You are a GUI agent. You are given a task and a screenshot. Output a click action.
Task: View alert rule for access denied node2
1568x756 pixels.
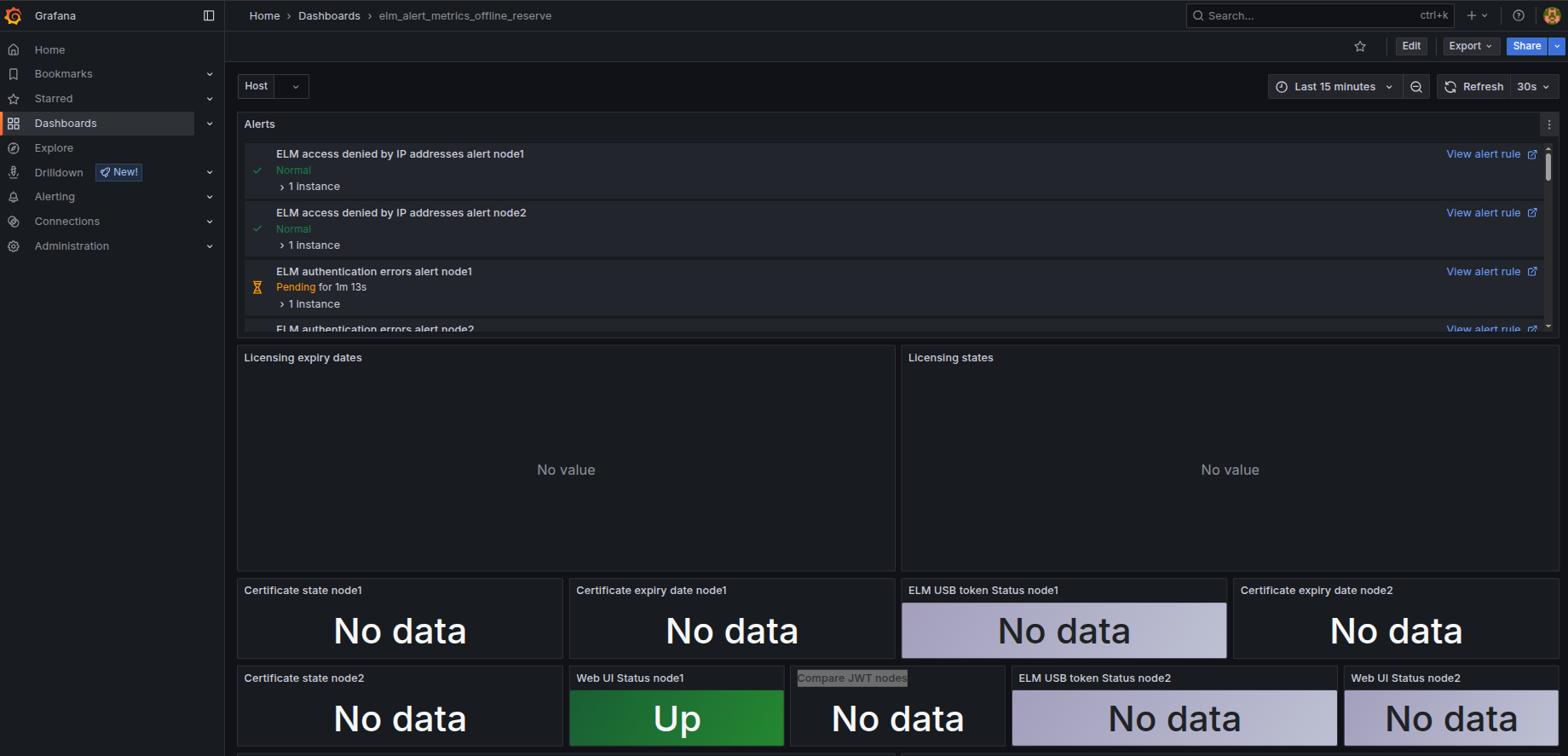coord(1491,213)
